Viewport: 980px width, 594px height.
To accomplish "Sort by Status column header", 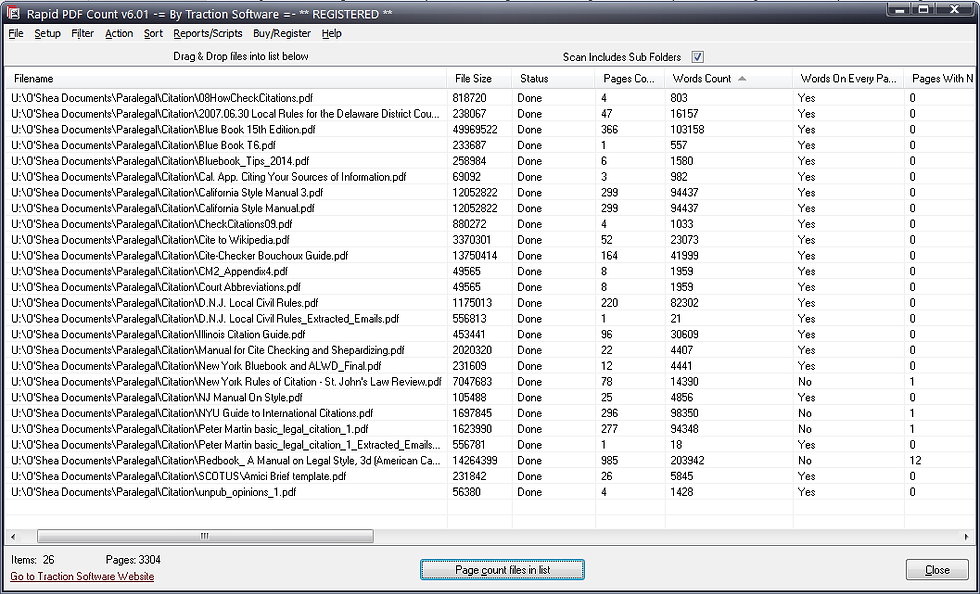I will pyautogui.click(x=553, y=79).
